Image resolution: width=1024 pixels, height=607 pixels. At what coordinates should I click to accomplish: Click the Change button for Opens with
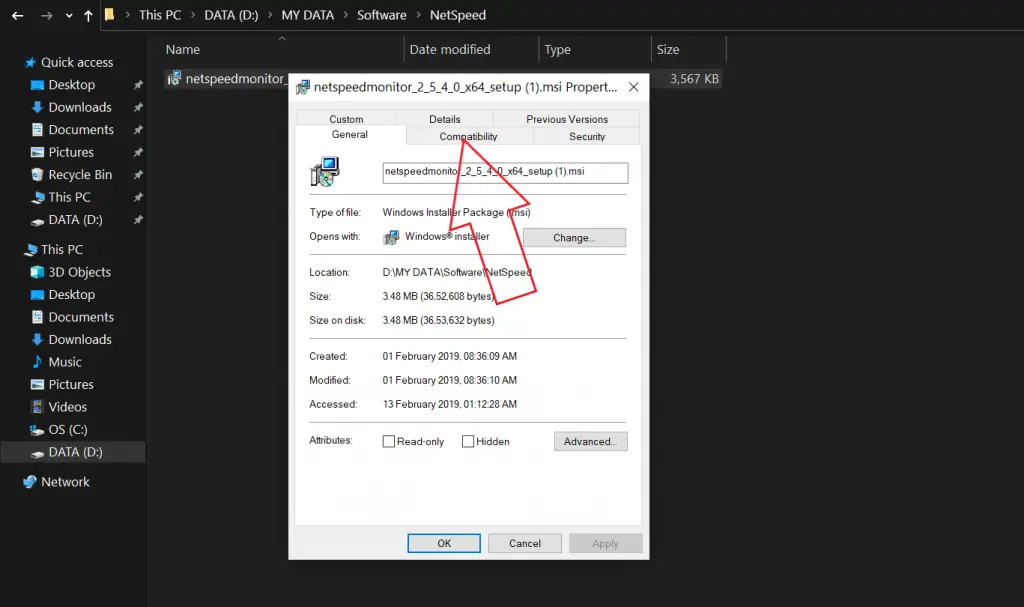(x=574, y=237)
